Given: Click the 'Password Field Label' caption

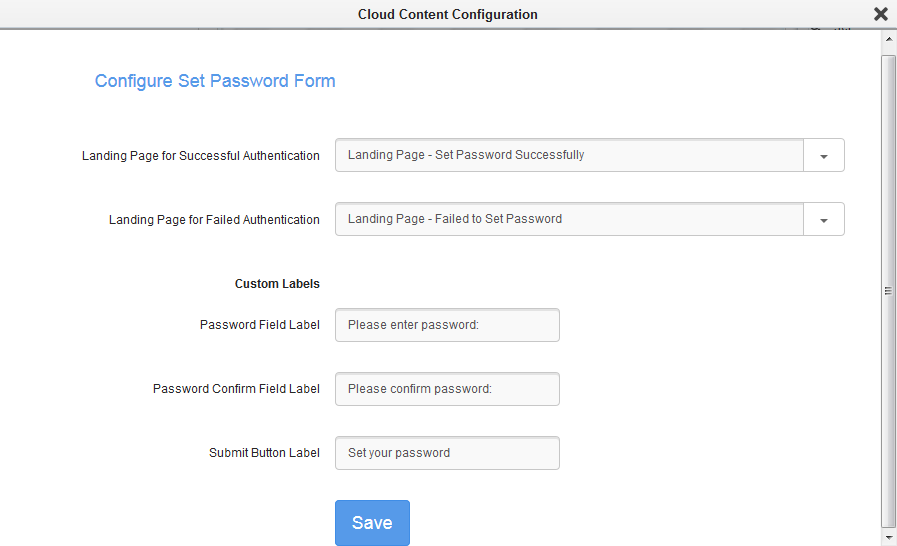Looking at the screenshot, I should tap(260, 325).
